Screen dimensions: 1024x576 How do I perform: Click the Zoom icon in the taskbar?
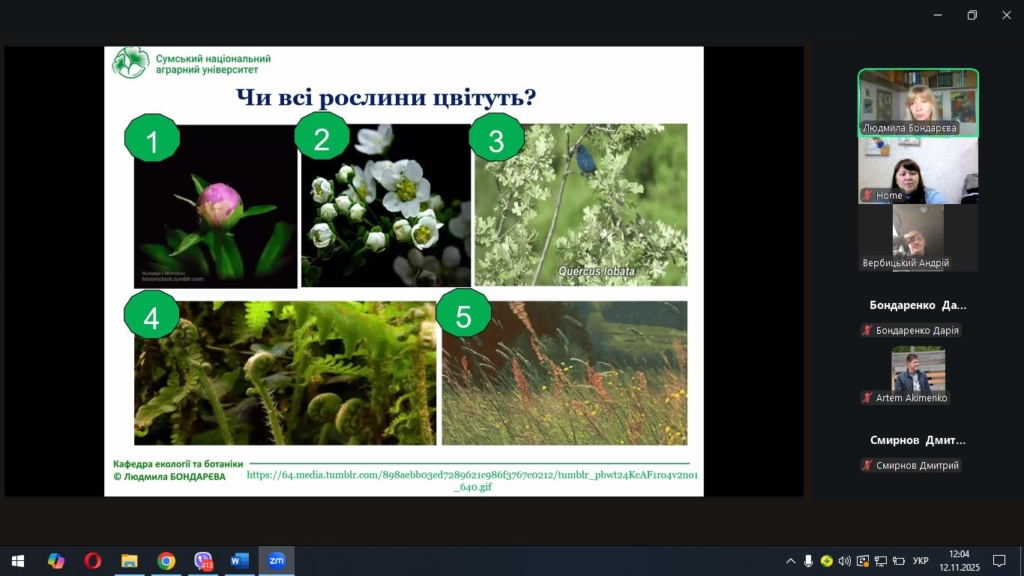point(276,561)
